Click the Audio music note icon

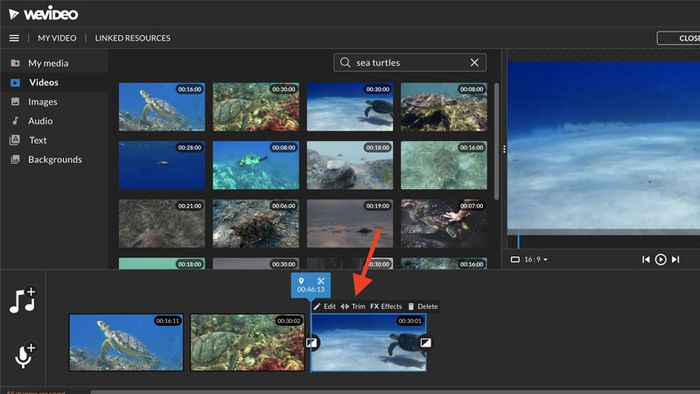tap(15, 121)
